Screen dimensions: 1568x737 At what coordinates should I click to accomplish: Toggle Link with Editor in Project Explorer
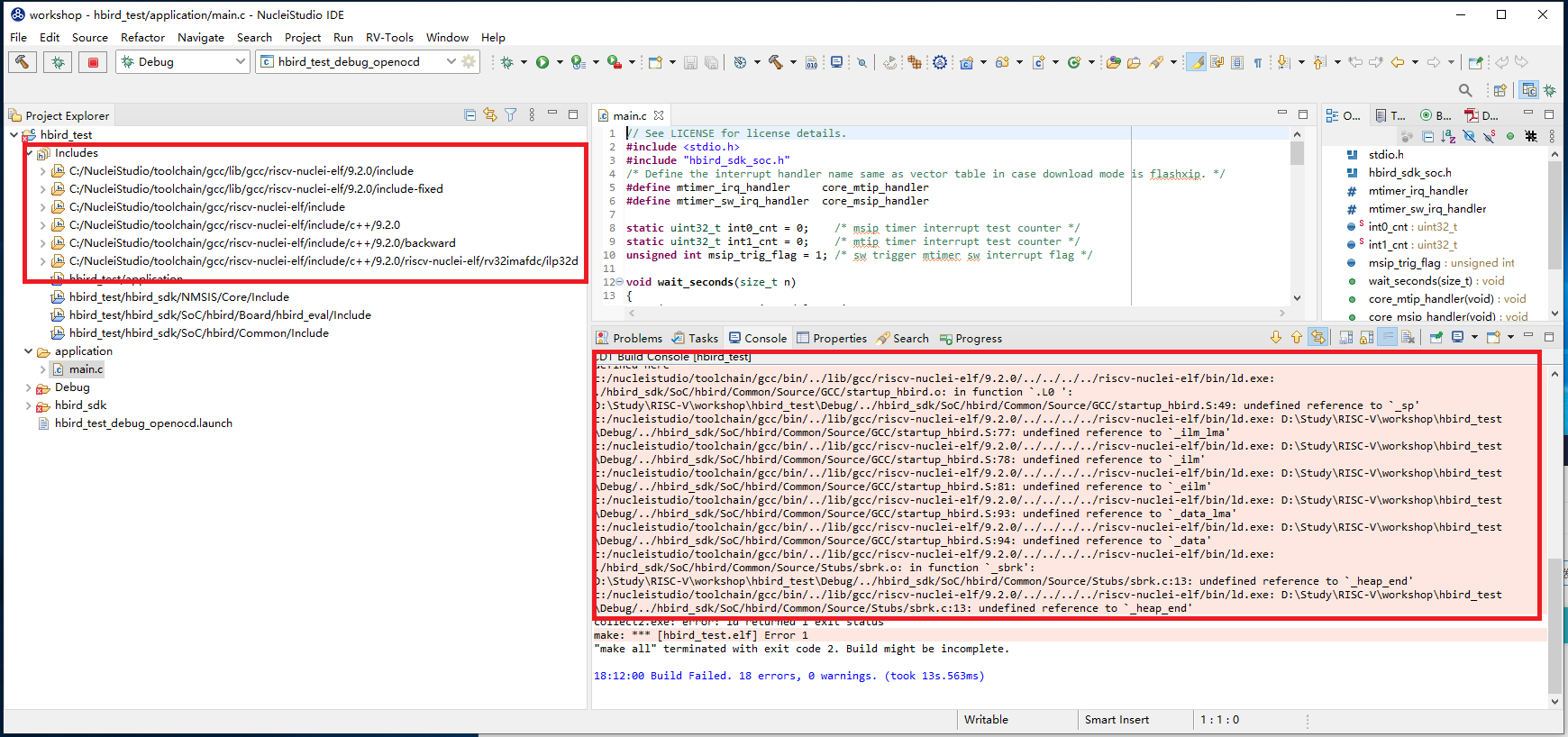(490, 114)
